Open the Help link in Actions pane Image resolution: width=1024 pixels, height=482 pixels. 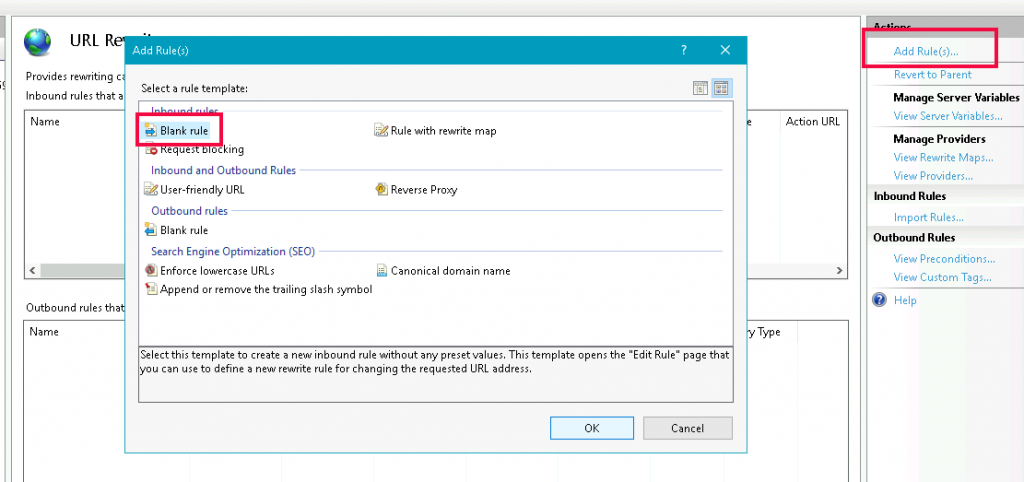point(905,300)
